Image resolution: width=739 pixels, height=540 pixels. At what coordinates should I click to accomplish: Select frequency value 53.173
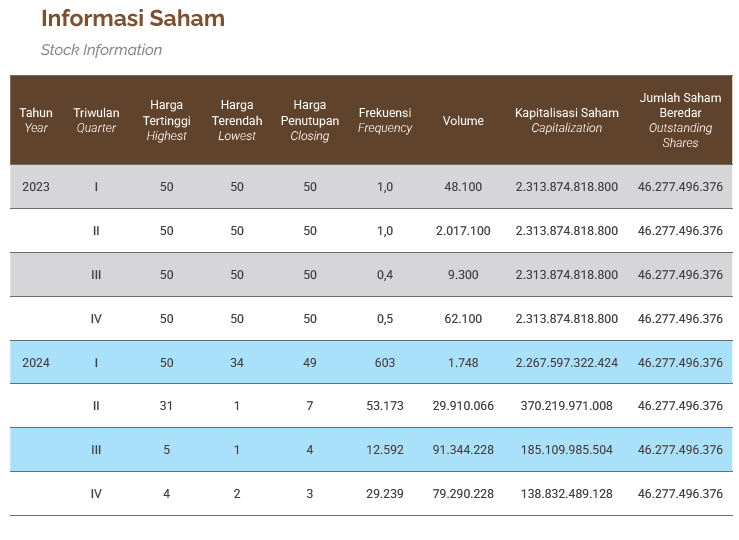click(385, 406)
